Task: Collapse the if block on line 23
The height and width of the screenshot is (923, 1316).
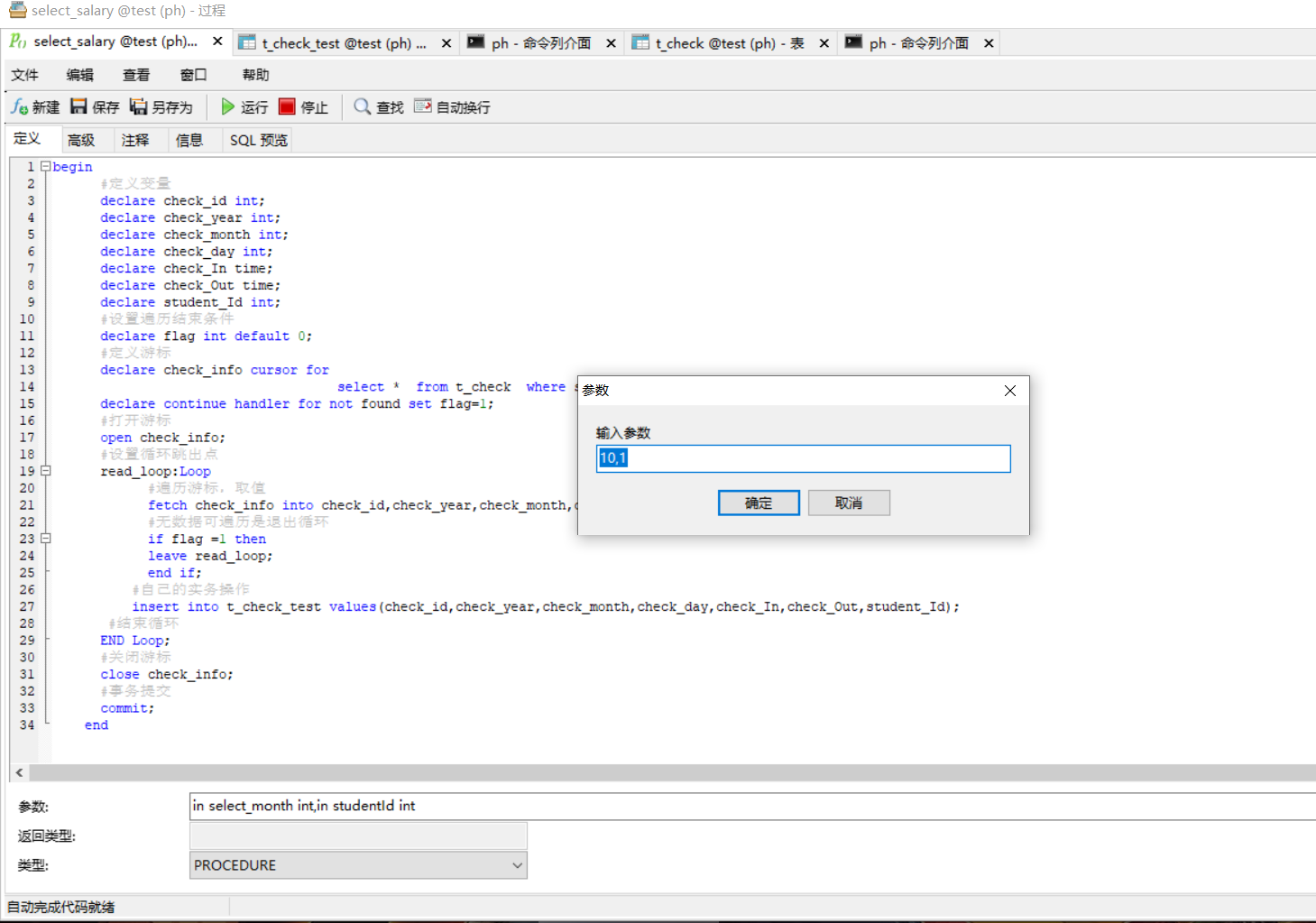Action: [45, 539]
